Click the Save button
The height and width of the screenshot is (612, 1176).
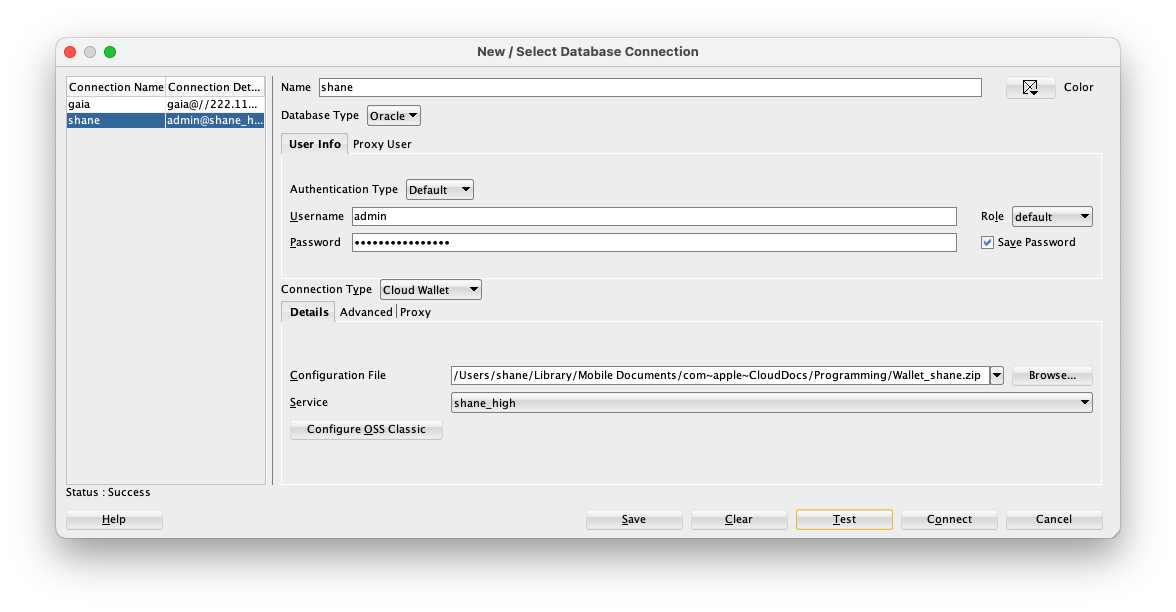pos(634,519)
